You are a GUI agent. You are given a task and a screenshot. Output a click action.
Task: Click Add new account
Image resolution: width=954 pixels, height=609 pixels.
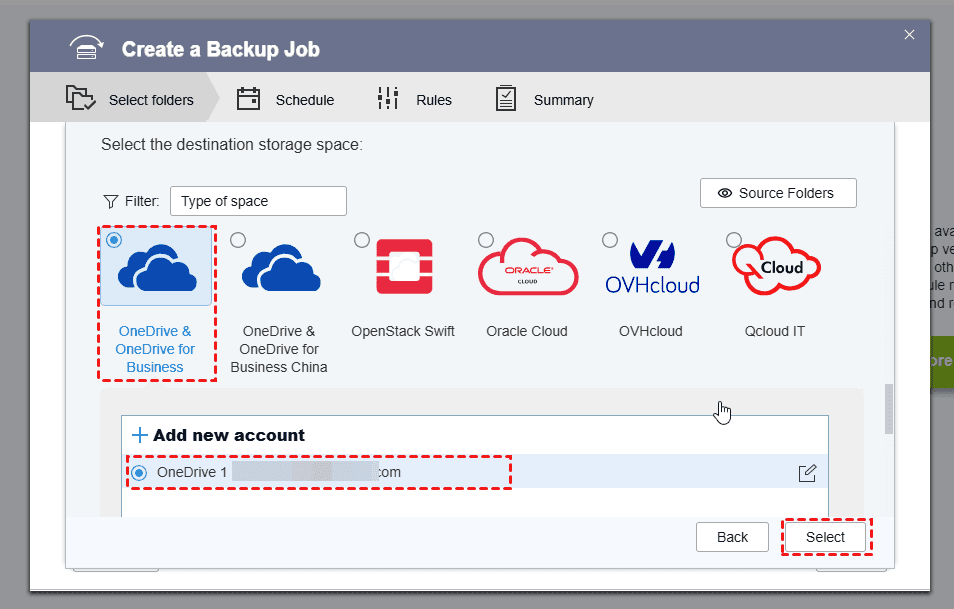tap(218, 435)
